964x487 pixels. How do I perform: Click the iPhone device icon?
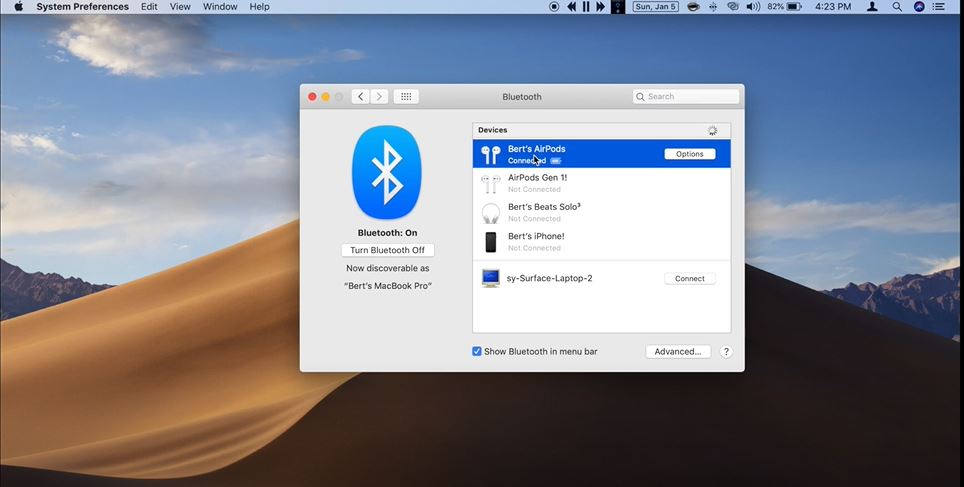[491, 242]
